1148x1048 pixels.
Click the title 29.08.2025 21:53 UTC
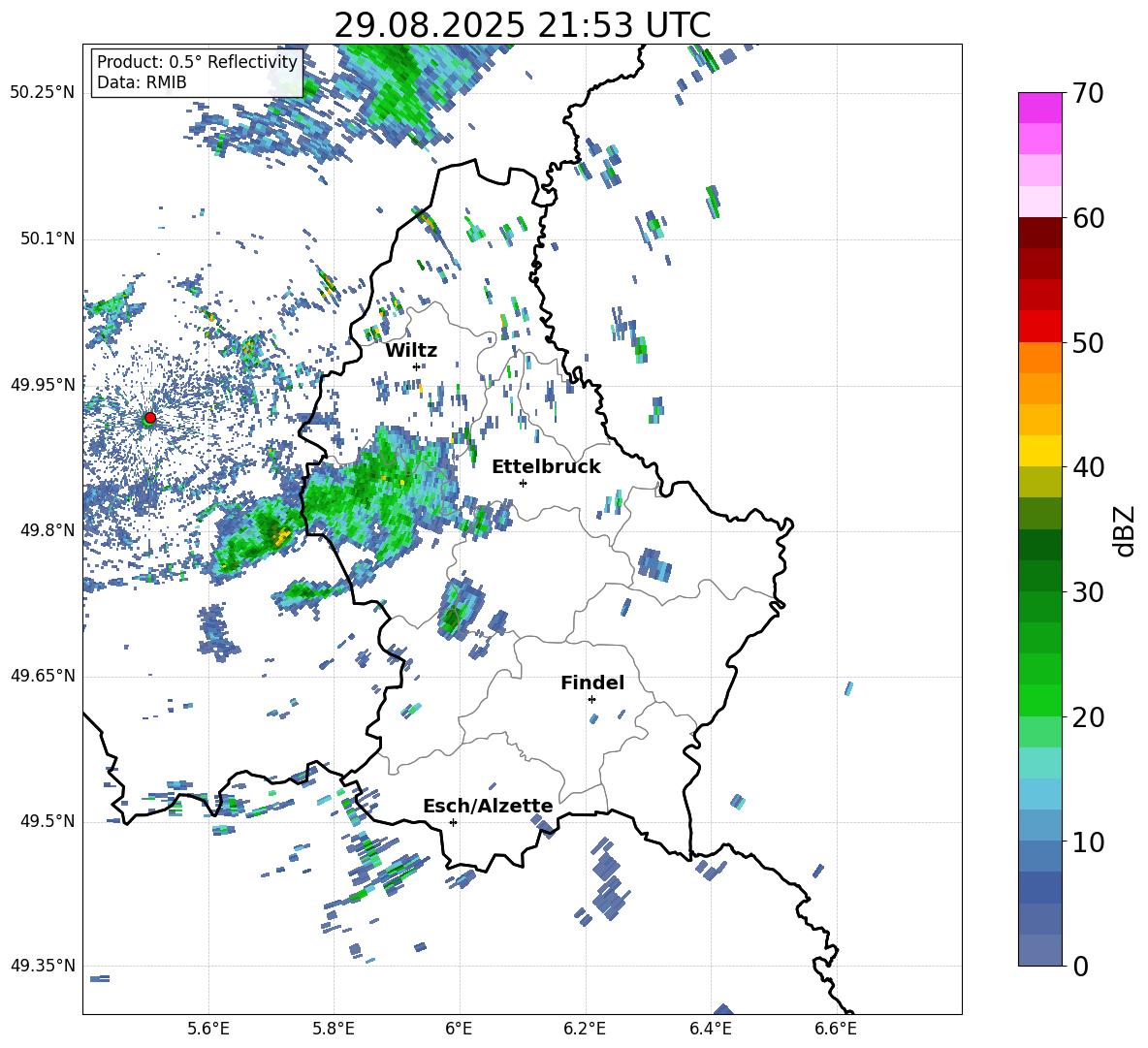[522, 25]
